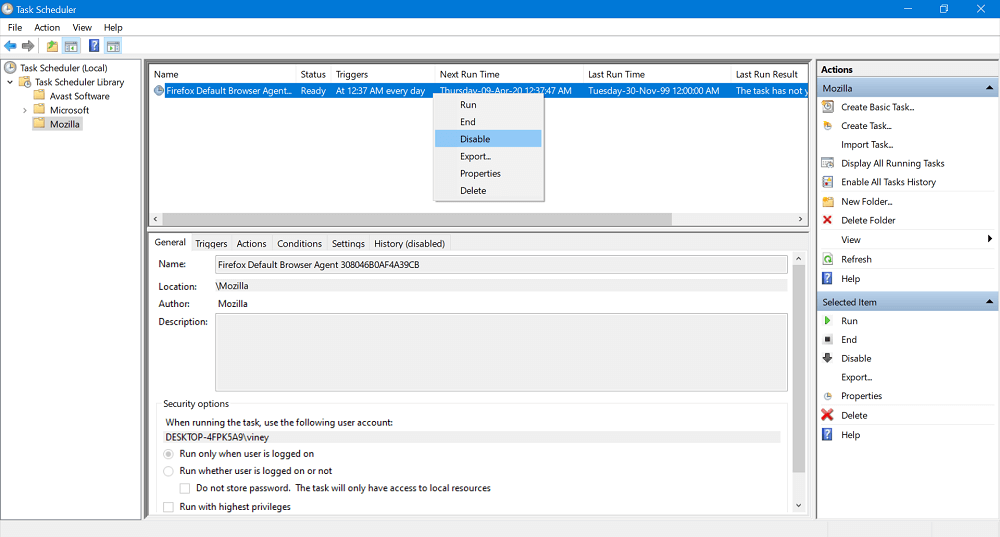The height and width of the screenshot is (537, 1000).
Task: Open the Help menu in menu bar
Action: pos(113,27)
